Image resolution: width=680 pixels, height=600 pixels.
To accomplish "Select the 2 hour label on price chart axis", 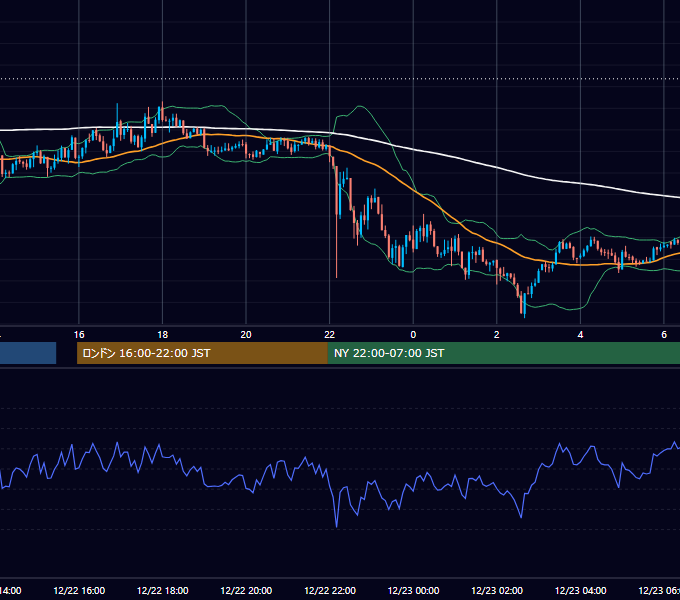I will (x=497, y=335).
